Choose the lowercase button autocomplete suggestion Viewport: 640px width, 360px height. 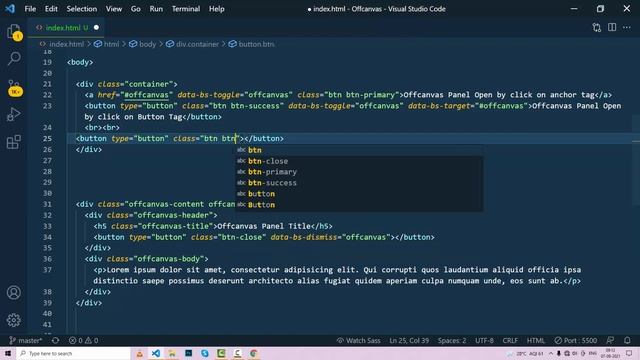click(x=359, y=194)
